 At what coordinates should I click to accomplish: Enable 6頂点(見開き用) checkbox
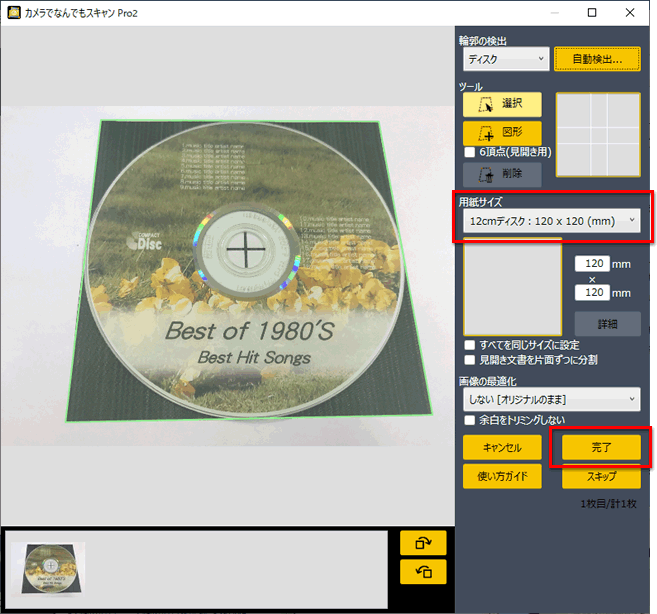pyautogui.click(x=470, y=152)
